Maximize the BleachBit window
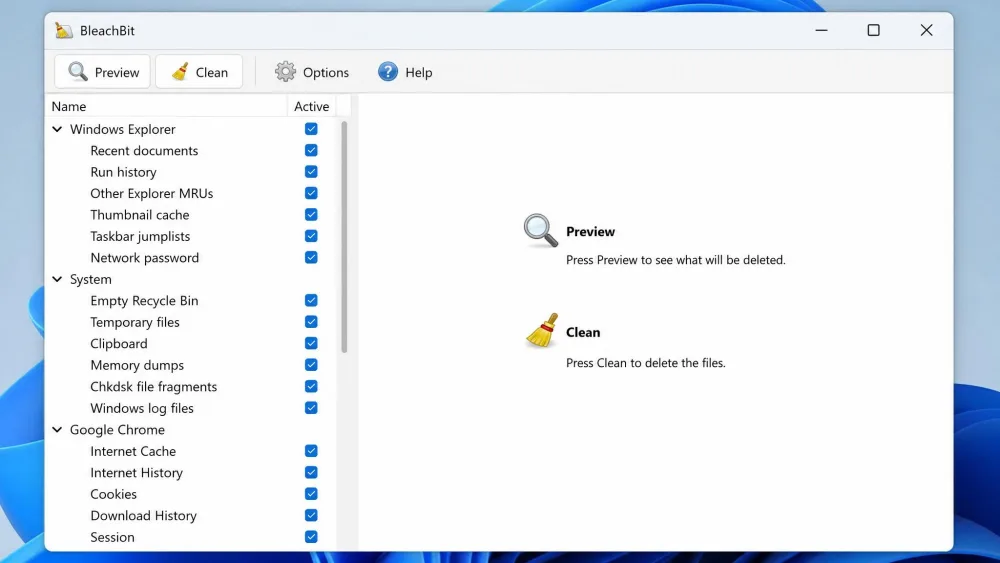 click(874, 30)
